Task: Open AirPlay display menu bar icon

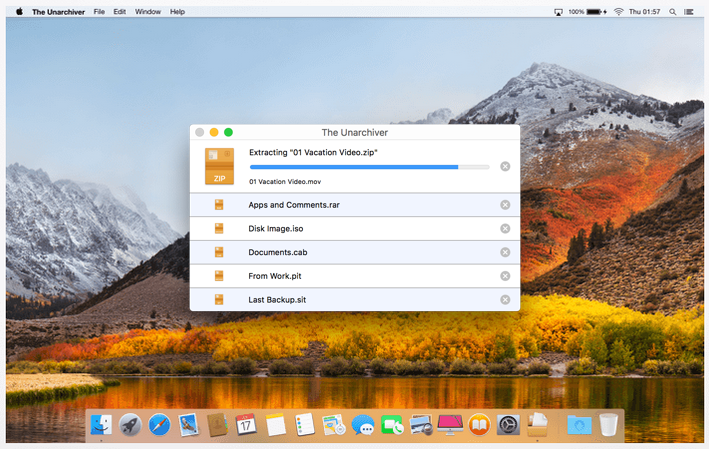Action: pyautogui.click(x=558, y=12)
